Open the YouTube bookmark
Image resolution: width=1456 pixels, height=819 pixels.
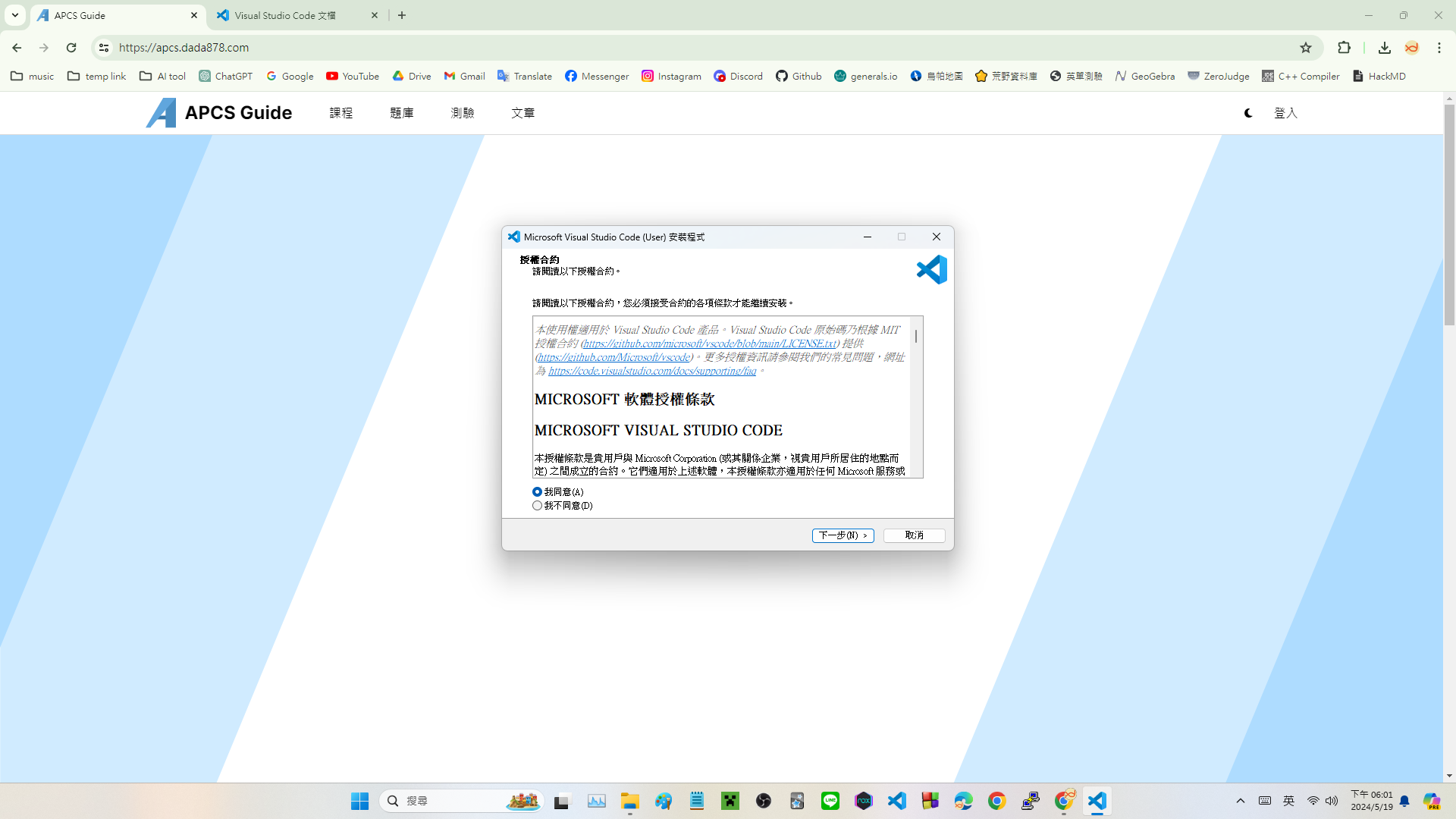click(353, 76)
